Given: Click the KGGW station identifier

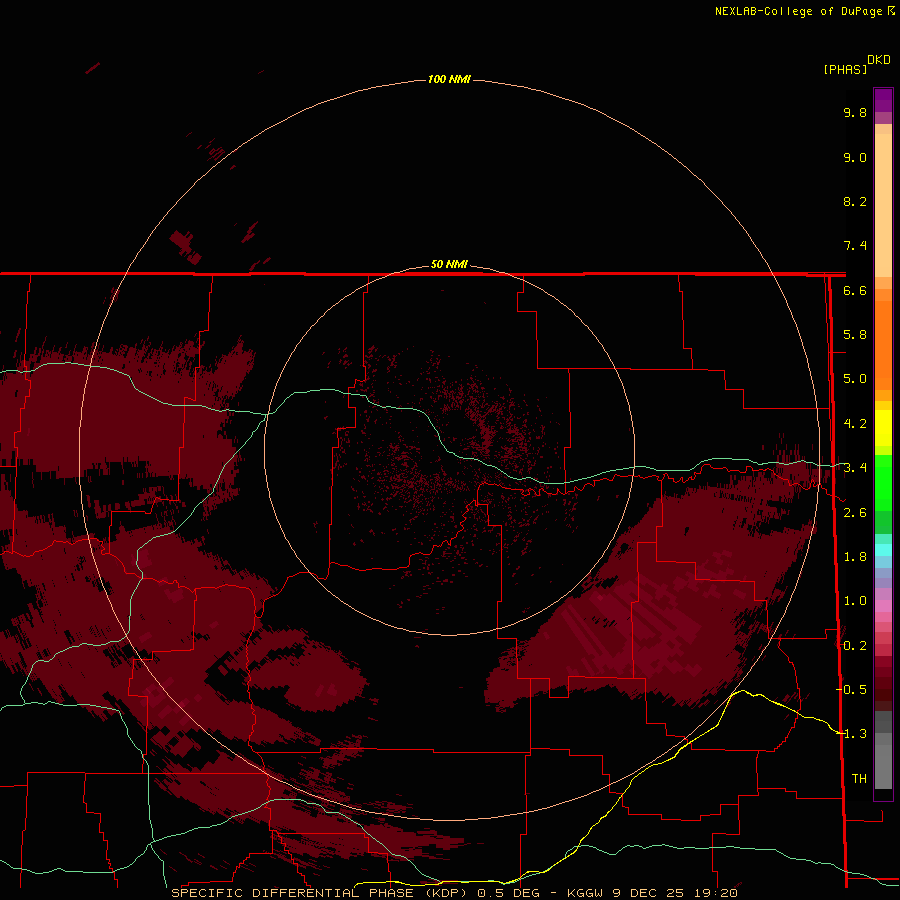Looking at the screenshot, I should click(x=585, y=893).
